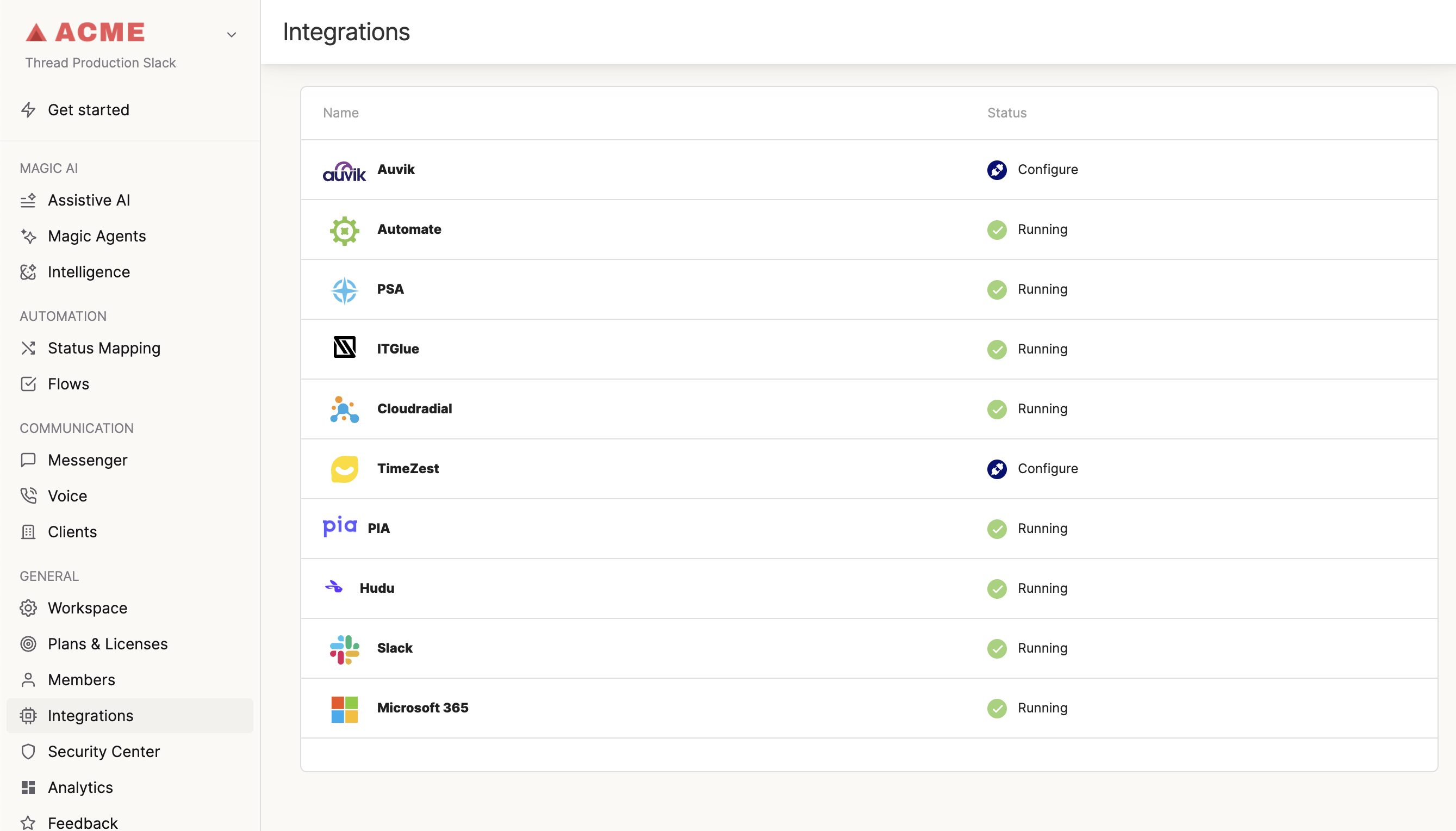1456x831 pixels.
Task: Click Running status for ITGlue
Action: [x=1042, y=348]
